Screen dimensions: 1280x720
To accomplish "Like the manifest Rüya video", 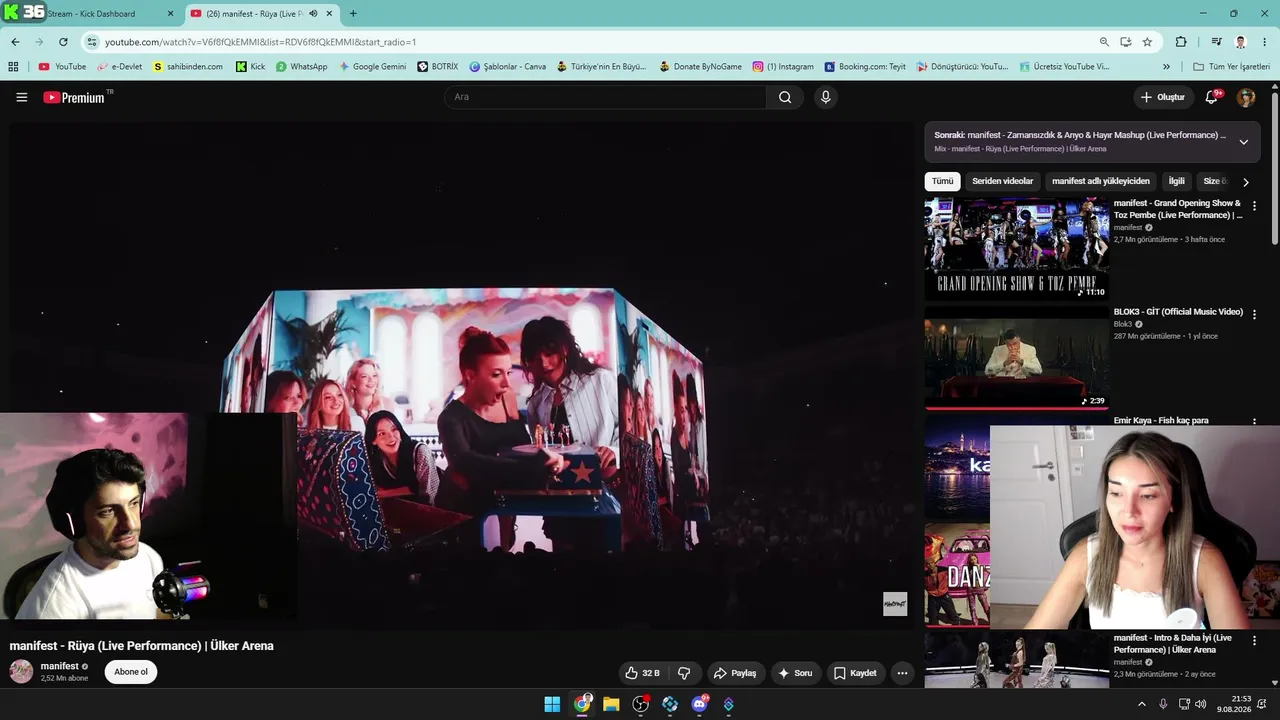I will [x=642, y=673].
